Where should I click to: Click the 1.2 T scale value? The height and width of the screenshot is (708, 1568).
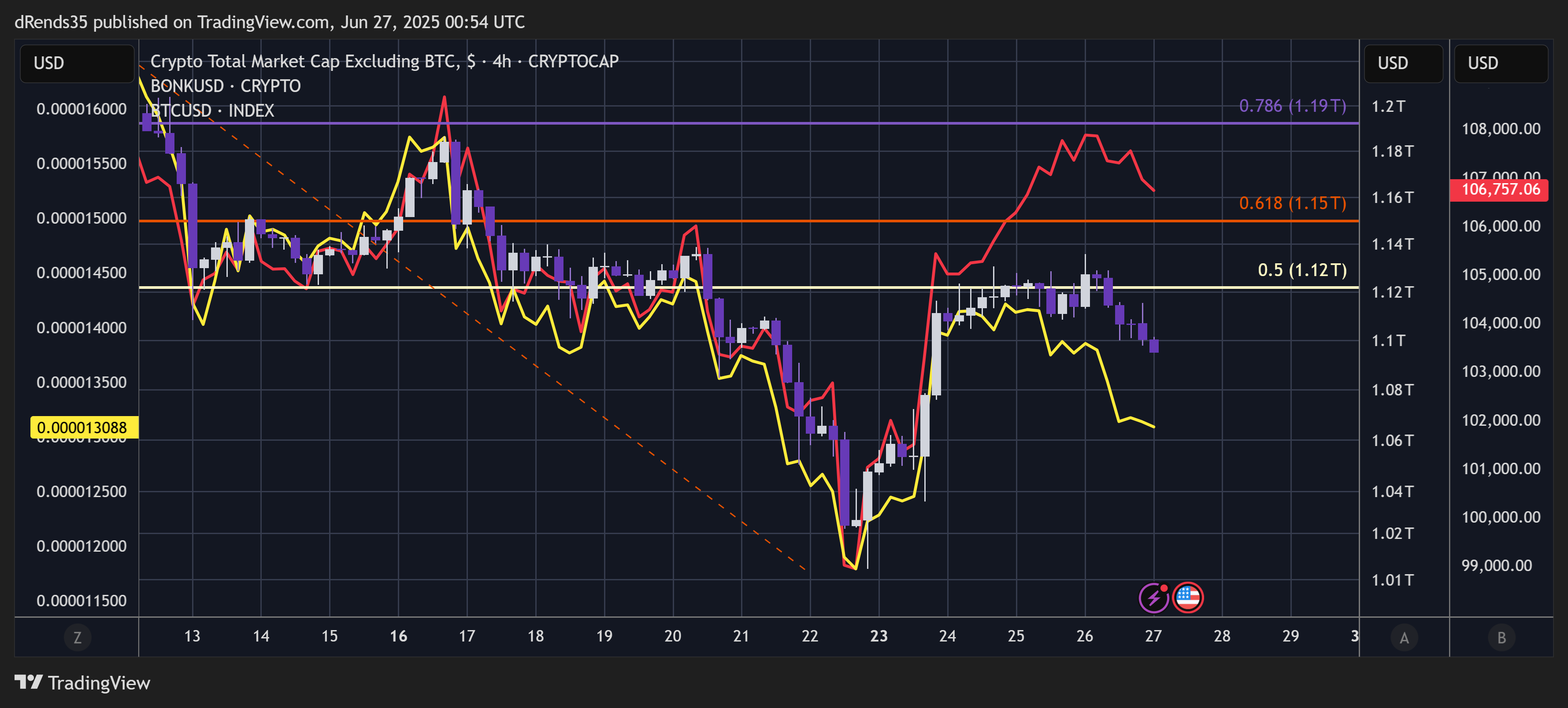1388,107
